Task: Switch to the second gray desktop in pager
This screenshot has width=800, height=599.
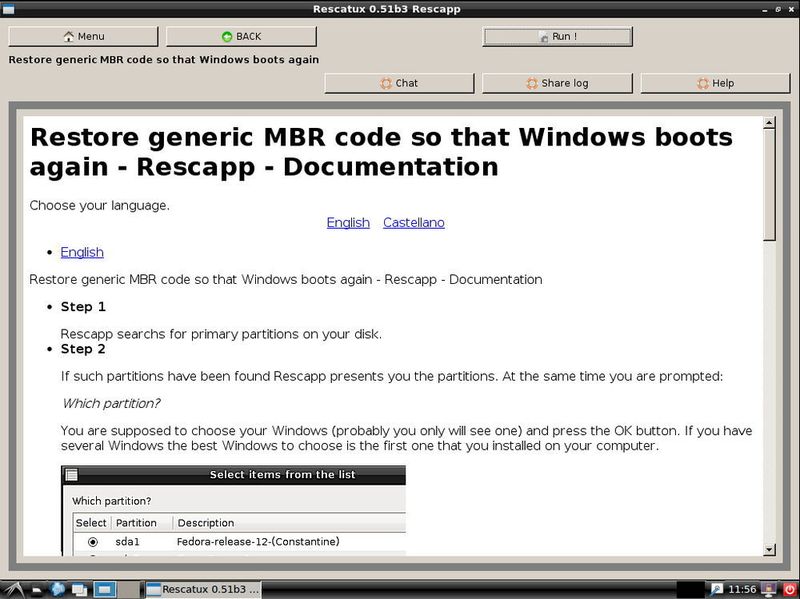Action: tap(129, 589)
